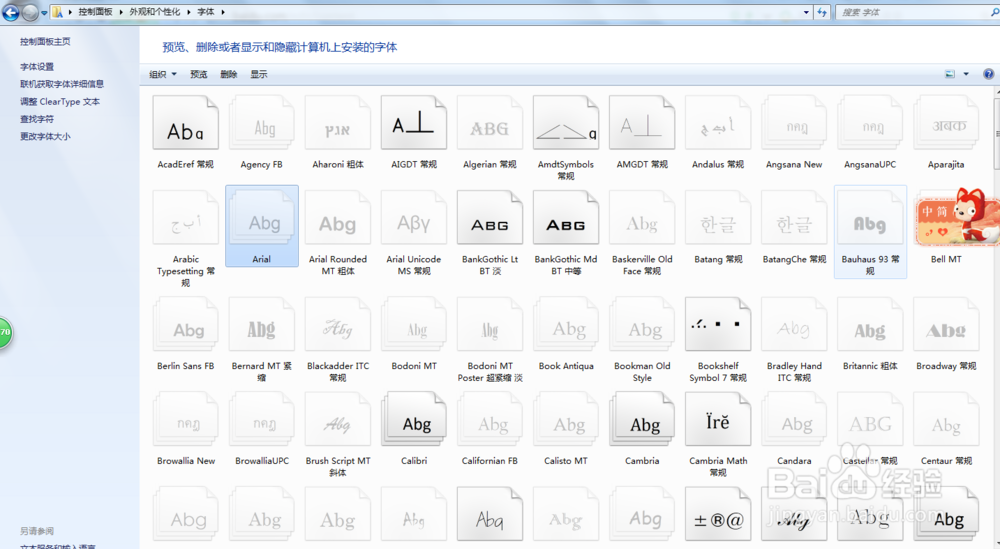This screenshot has width=1000, height=549.
Task: Select the Blackadder ITC font icon
Action: pos(337,325)
